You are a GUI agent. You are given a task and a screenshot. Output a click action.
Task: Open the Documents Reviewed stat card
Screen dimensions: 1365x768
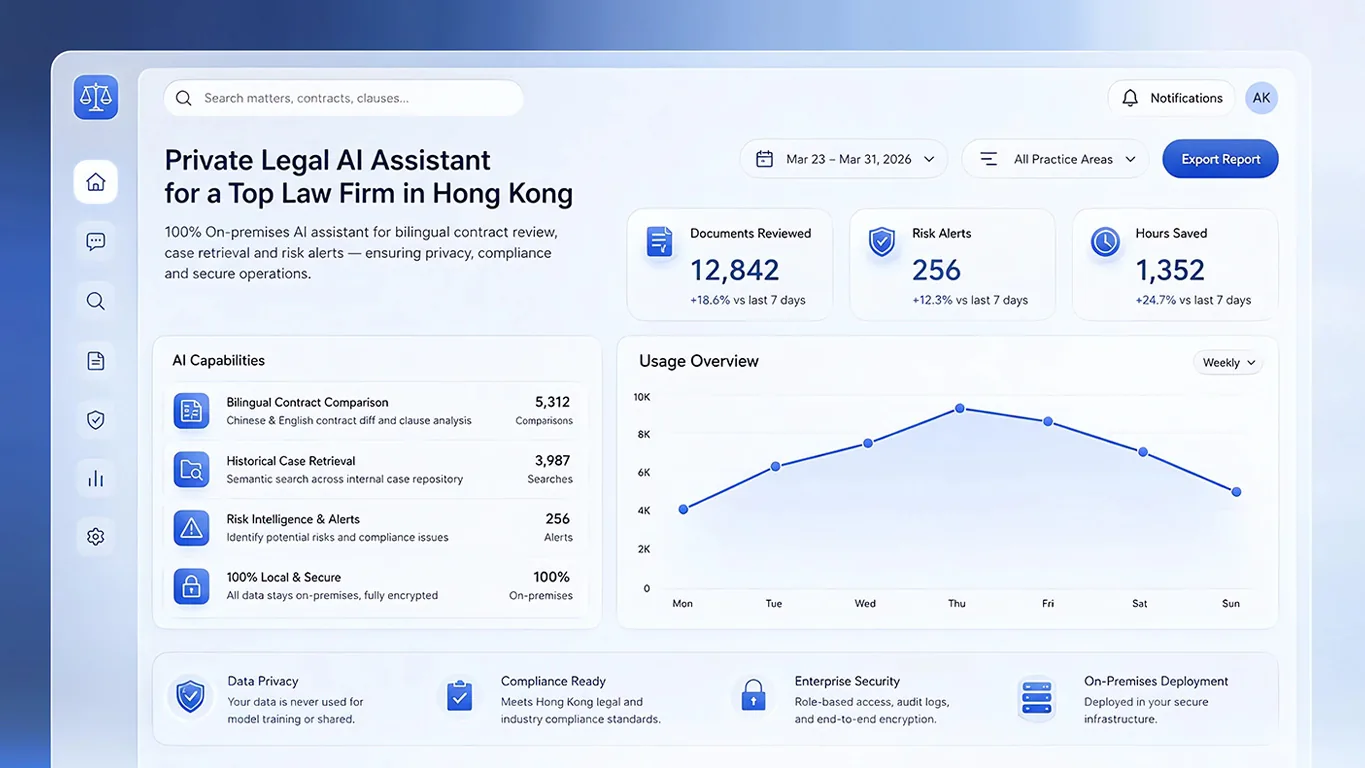point(730,265)
